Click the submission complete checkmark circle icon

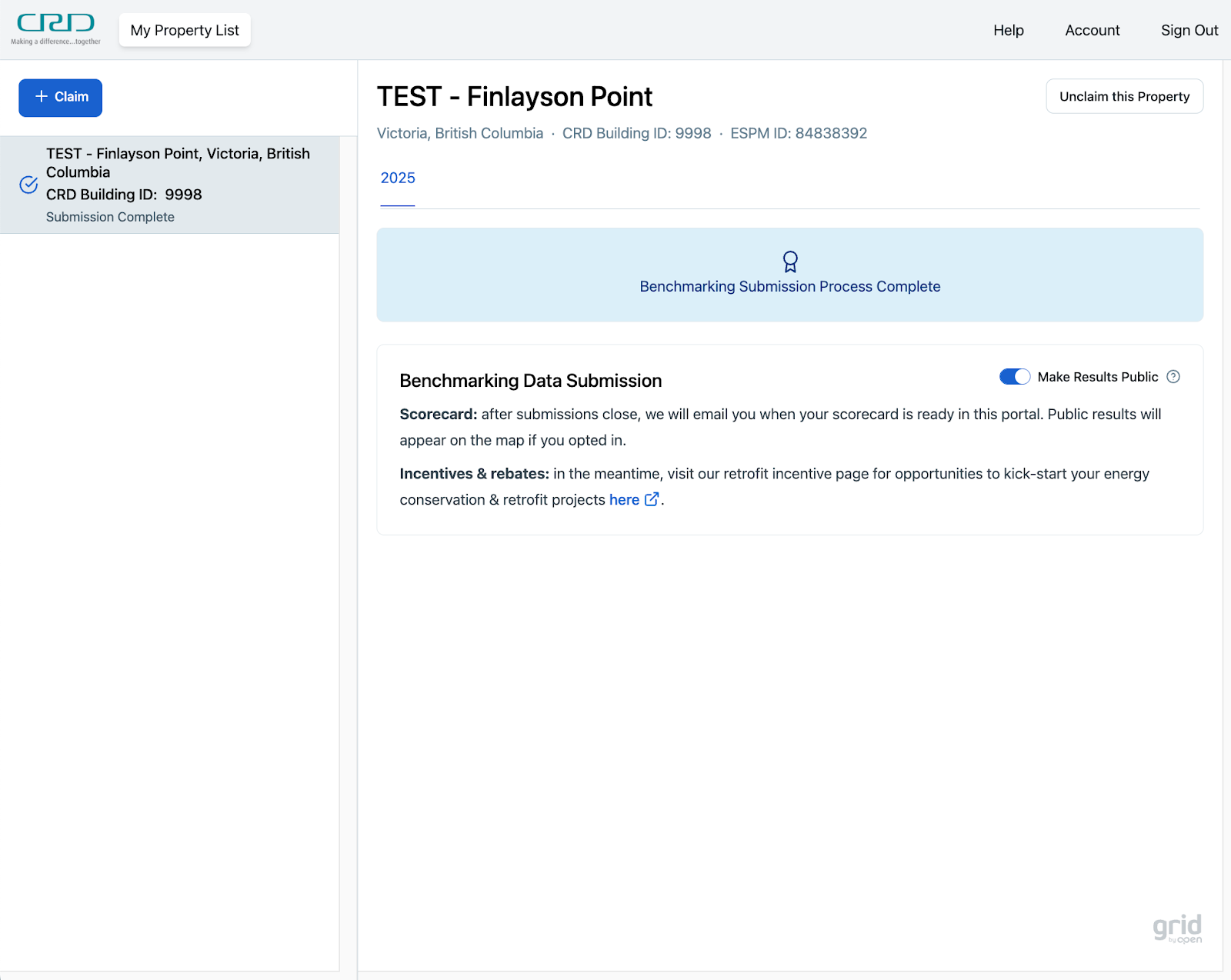28,185
